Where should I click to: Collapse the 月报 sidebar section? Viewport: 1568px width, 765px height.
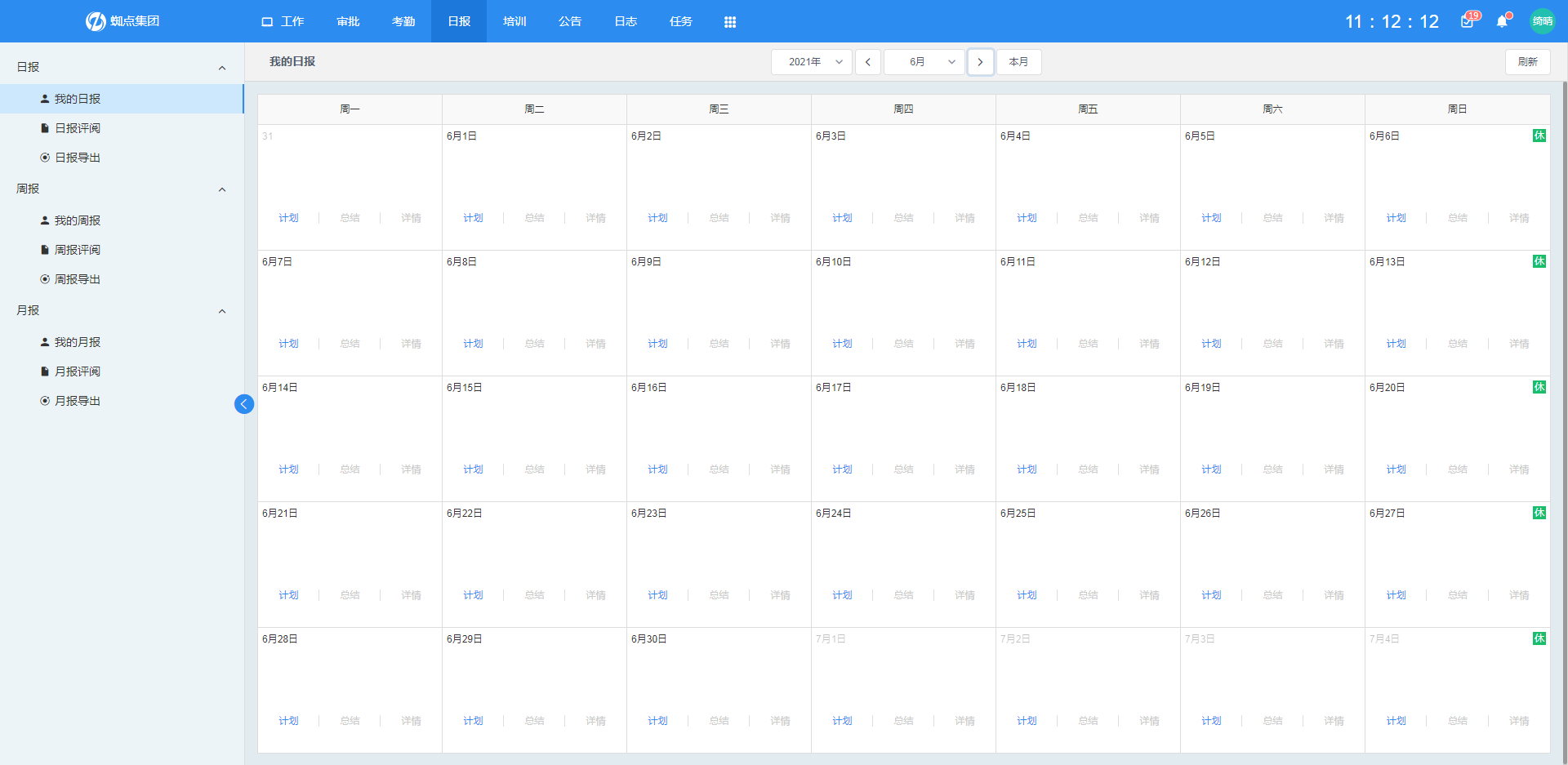click(221, 311)
